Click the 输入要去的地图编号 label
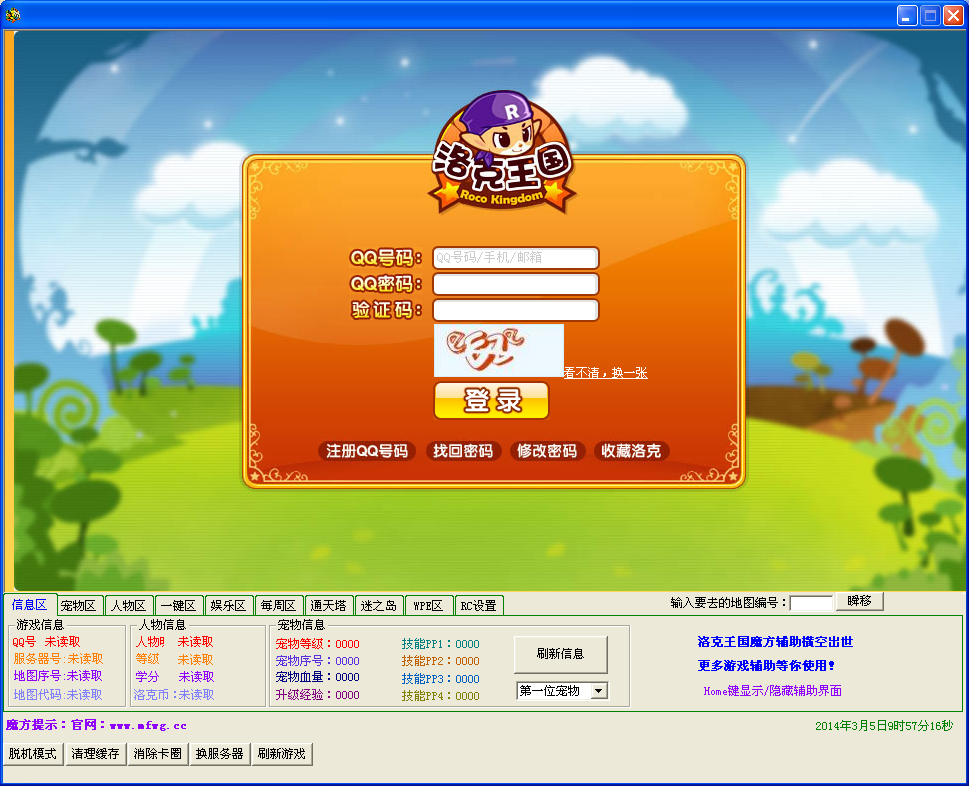The width and height of the screenshot is (969, 786). click(729, 602)
